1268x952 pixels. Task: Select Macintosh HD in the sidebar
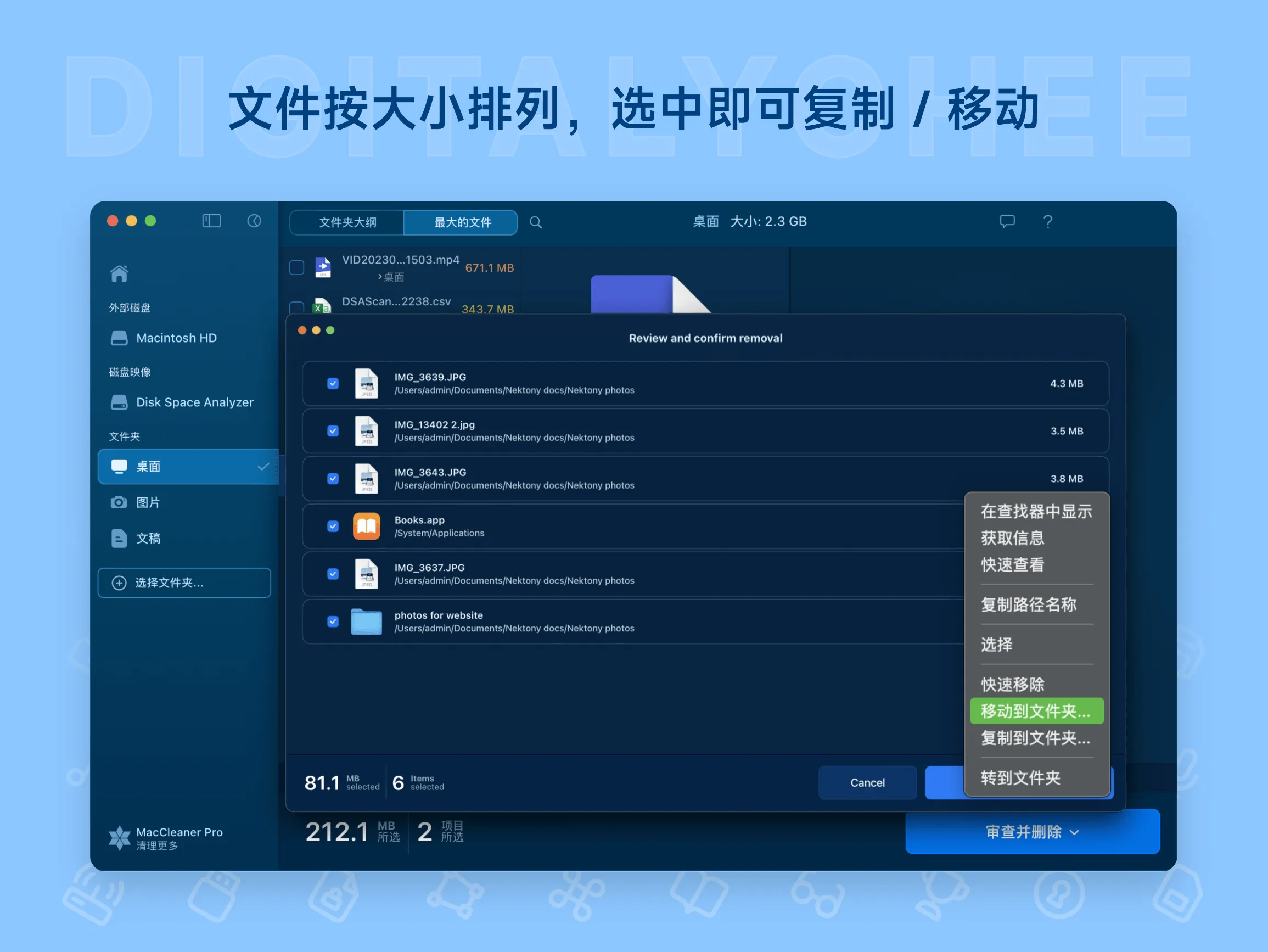[176, 338]
